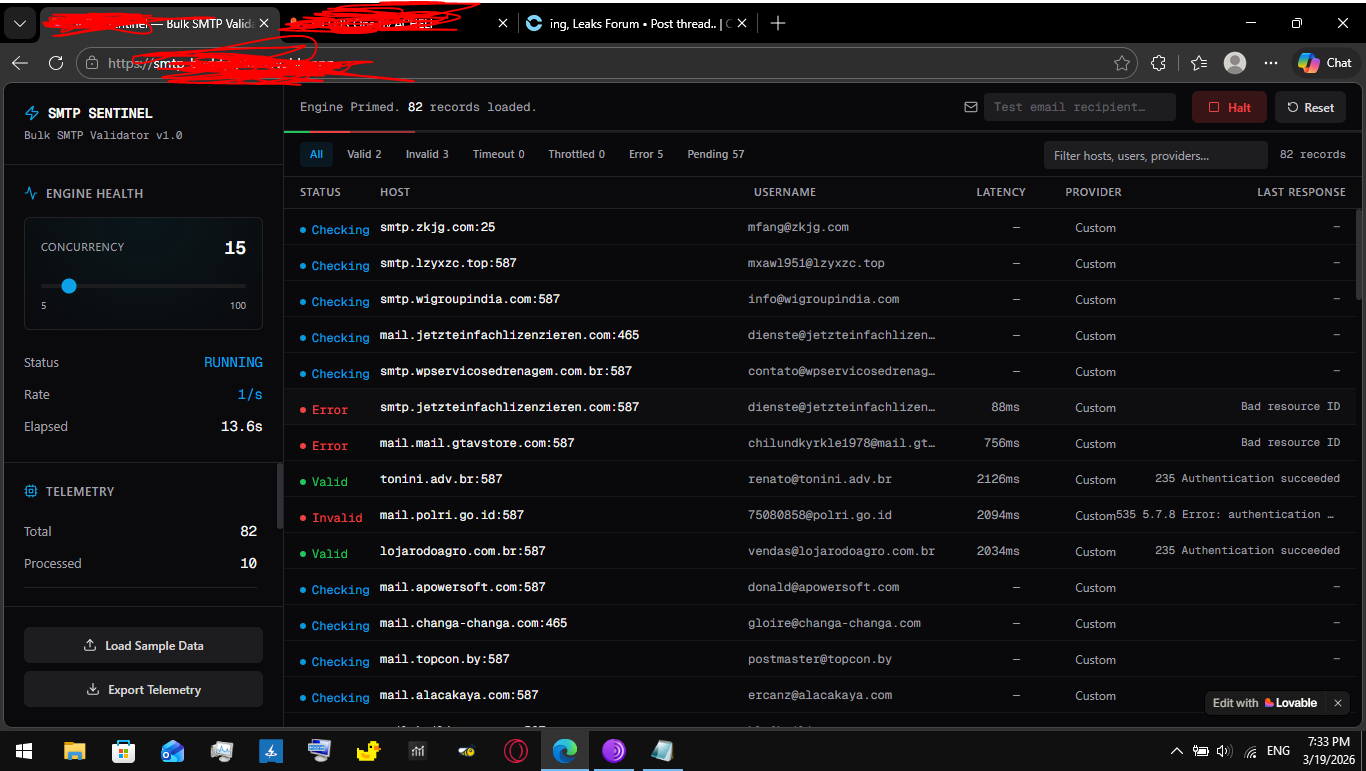The width and height of the screenshot is (1366, 771).
Task: Click the results table vertical scrollbar
Action: tap(1361, 254)
